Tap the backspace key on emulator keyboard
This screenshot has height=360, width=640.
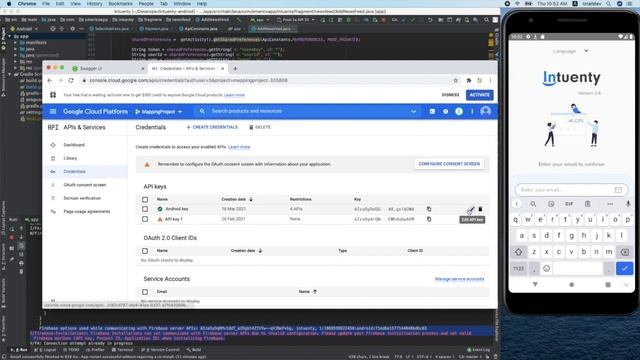[624, 252]
